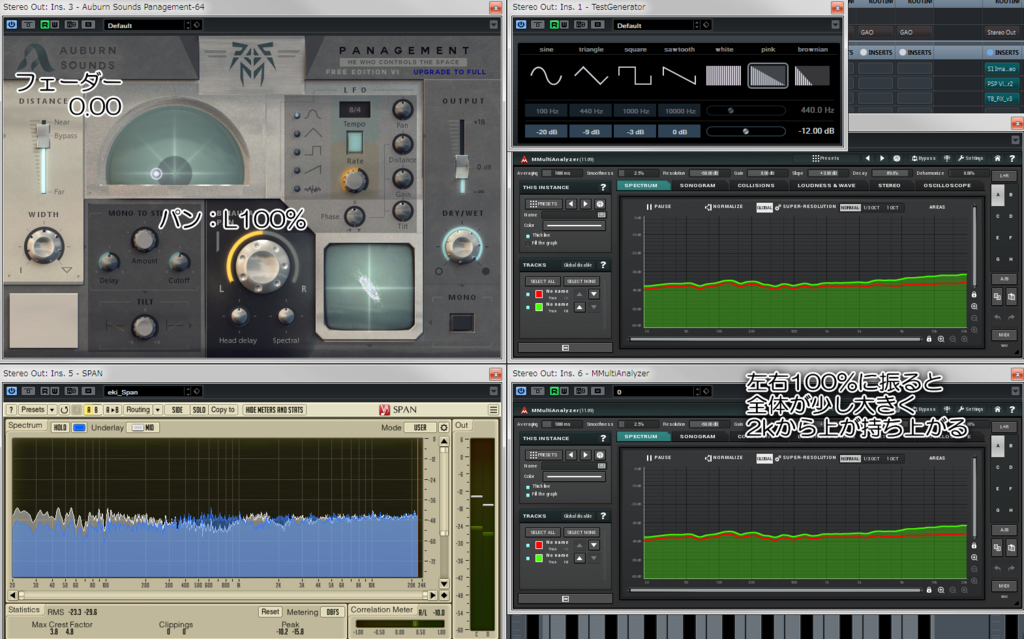Click the A/B button in upper MMultiAnalyzer
The height and width of the screenshot is (639, 1024).
coord(1004,279)
